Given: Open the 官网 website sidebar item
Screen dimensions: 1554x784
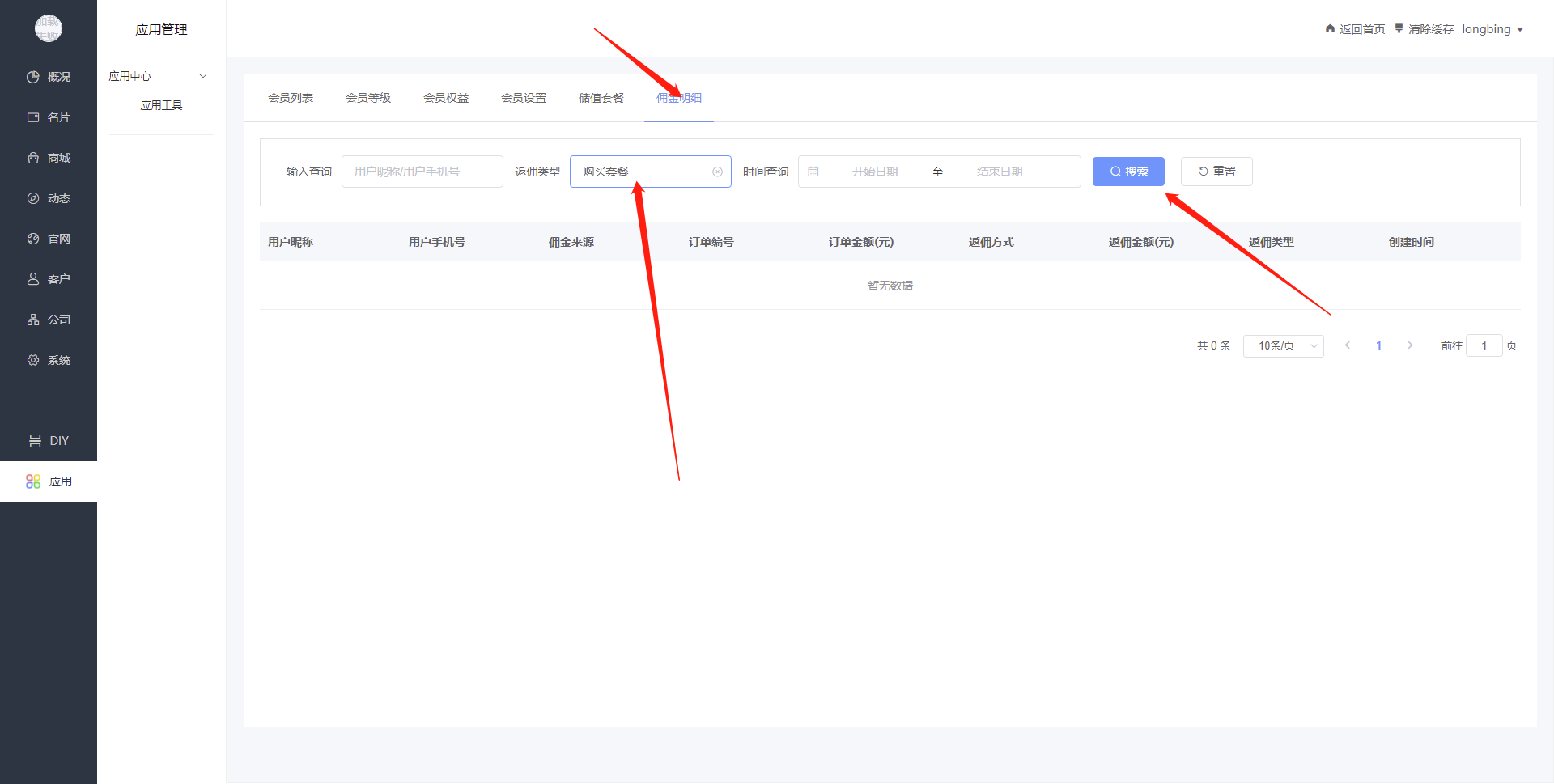Looking at the screenshot, I should pos(49,239).
